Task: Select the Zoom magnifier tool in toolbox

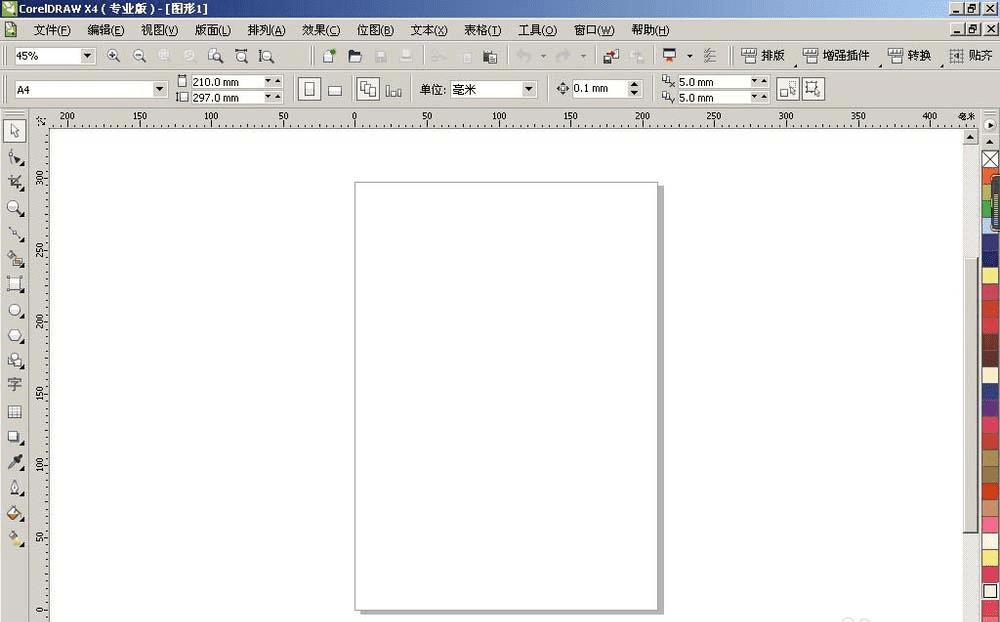Action: [15, 208]
